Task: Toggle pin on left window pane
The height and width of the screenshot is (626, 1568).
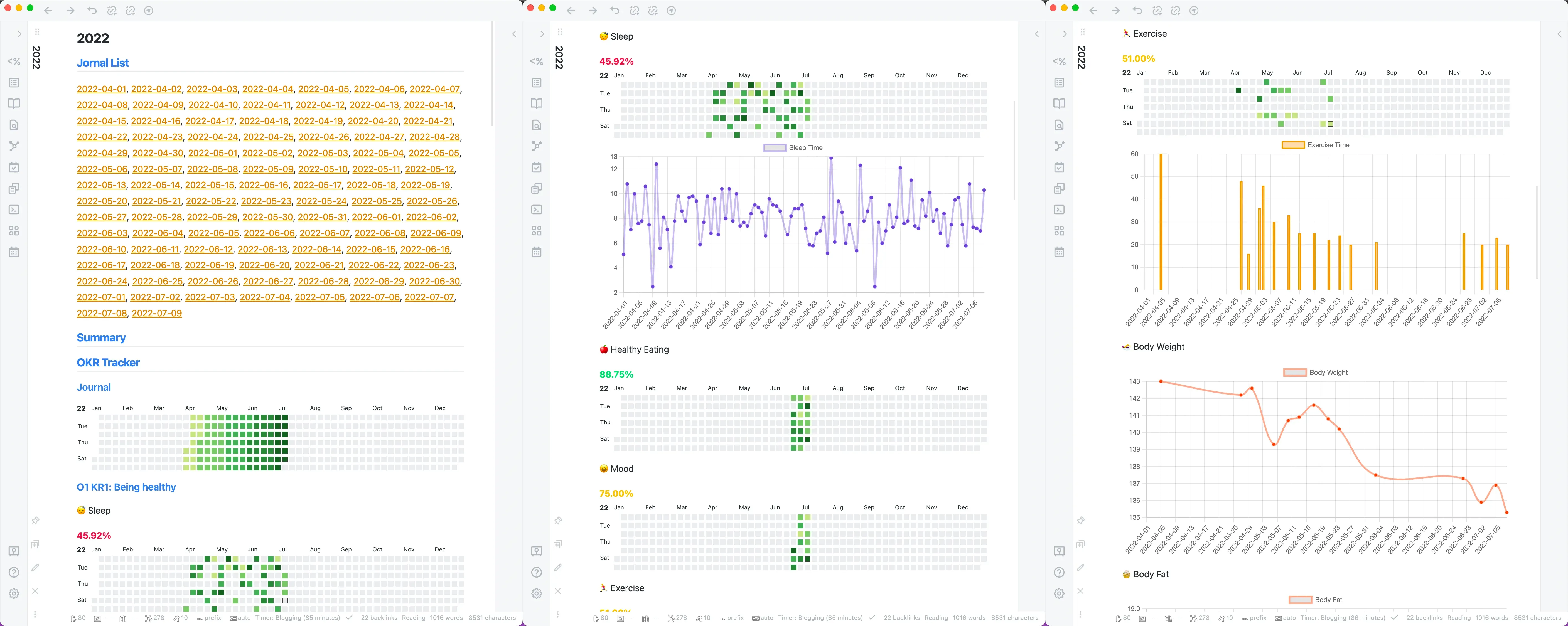Action: tap(35, 521)
